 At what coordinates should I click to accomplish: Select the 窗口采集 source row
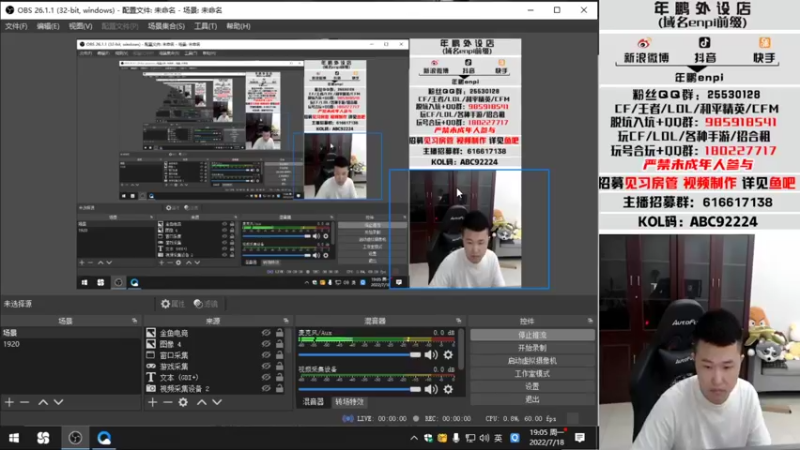[x=215, y=355]
